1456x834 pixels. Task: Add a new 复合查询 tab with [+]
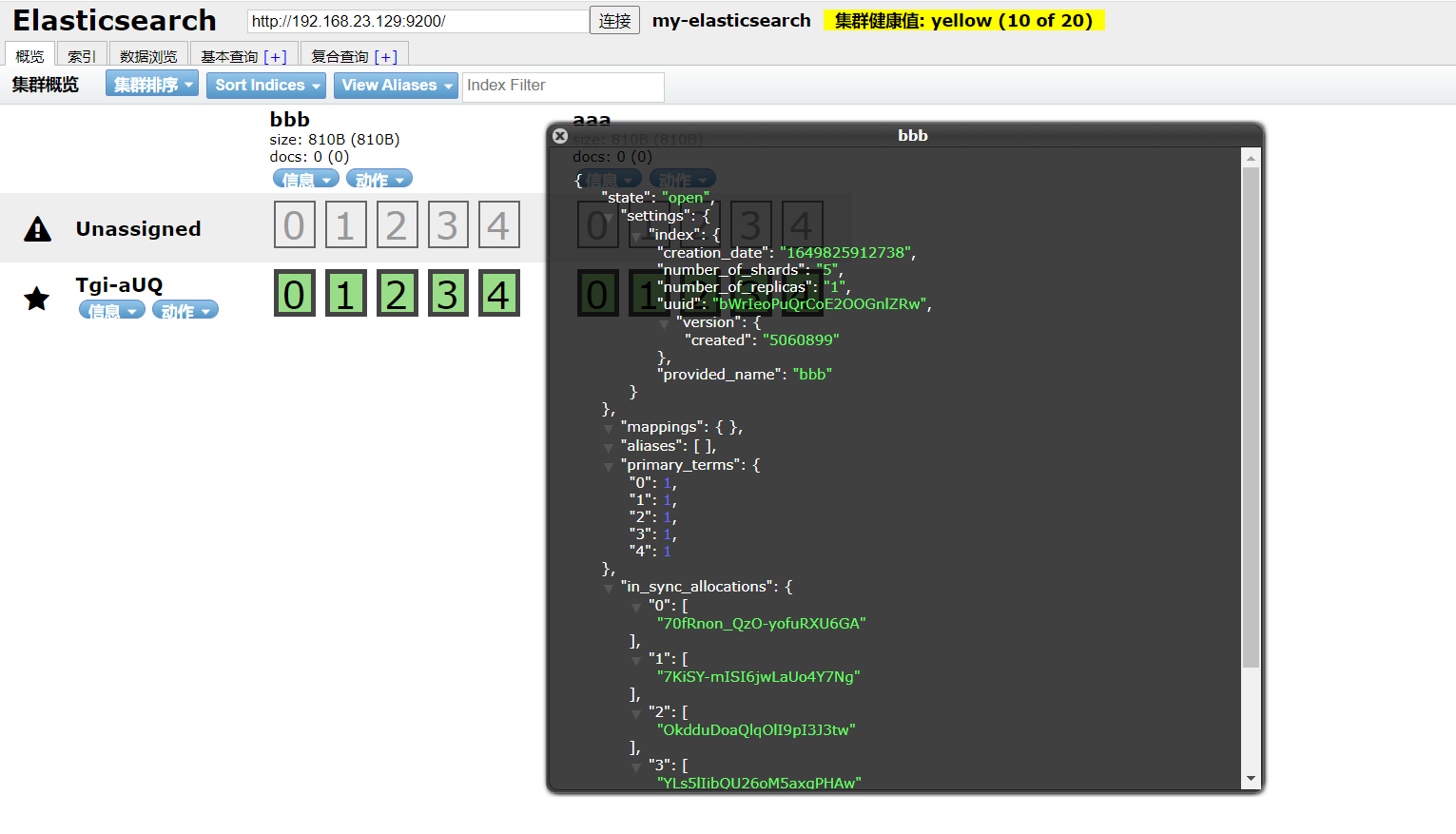click(x=386, y=57)
